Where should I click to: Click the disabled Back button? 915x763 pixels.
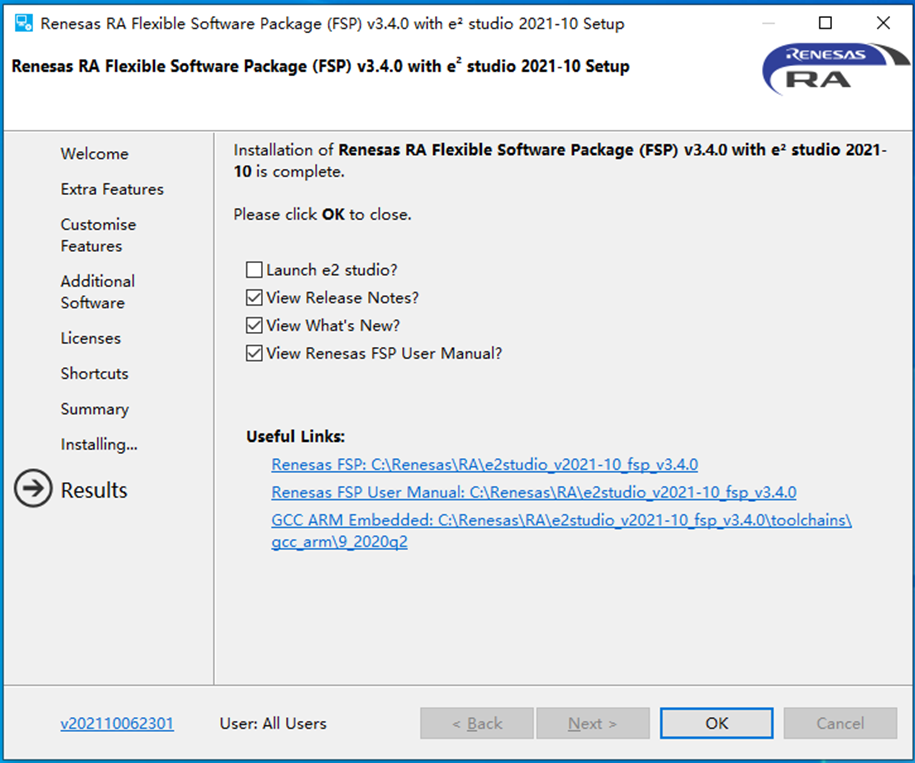[477, 723]
